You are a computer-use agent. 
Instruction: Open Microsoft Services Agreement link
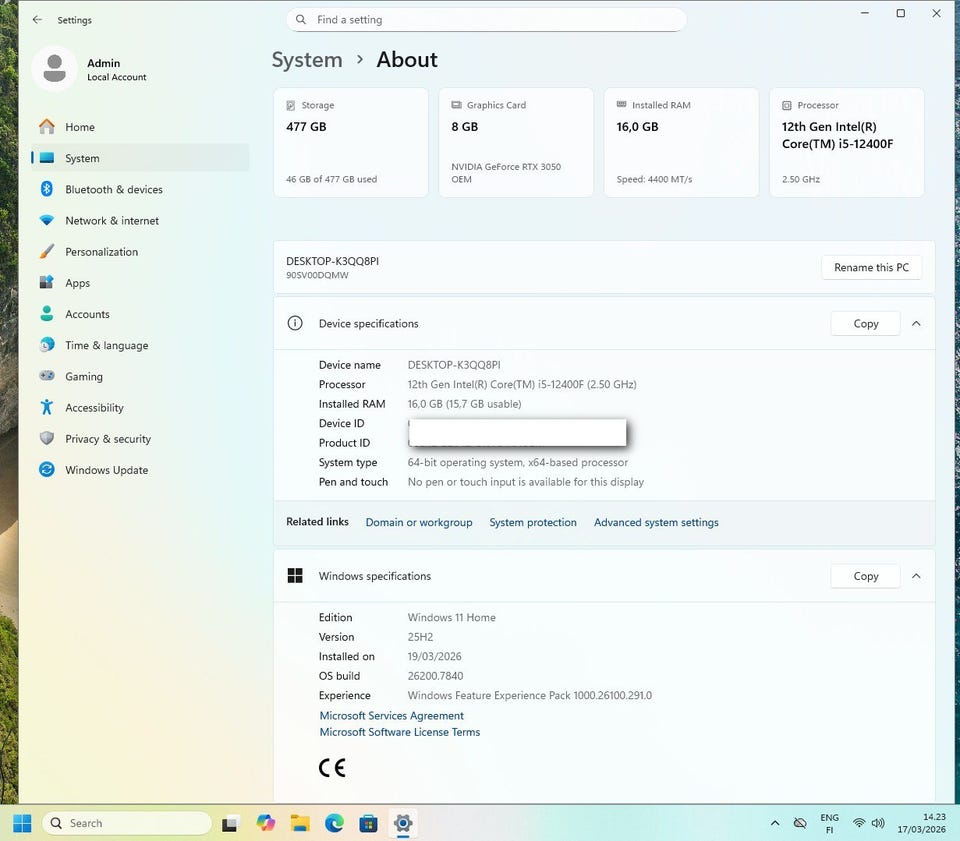(x=392, y=716)
